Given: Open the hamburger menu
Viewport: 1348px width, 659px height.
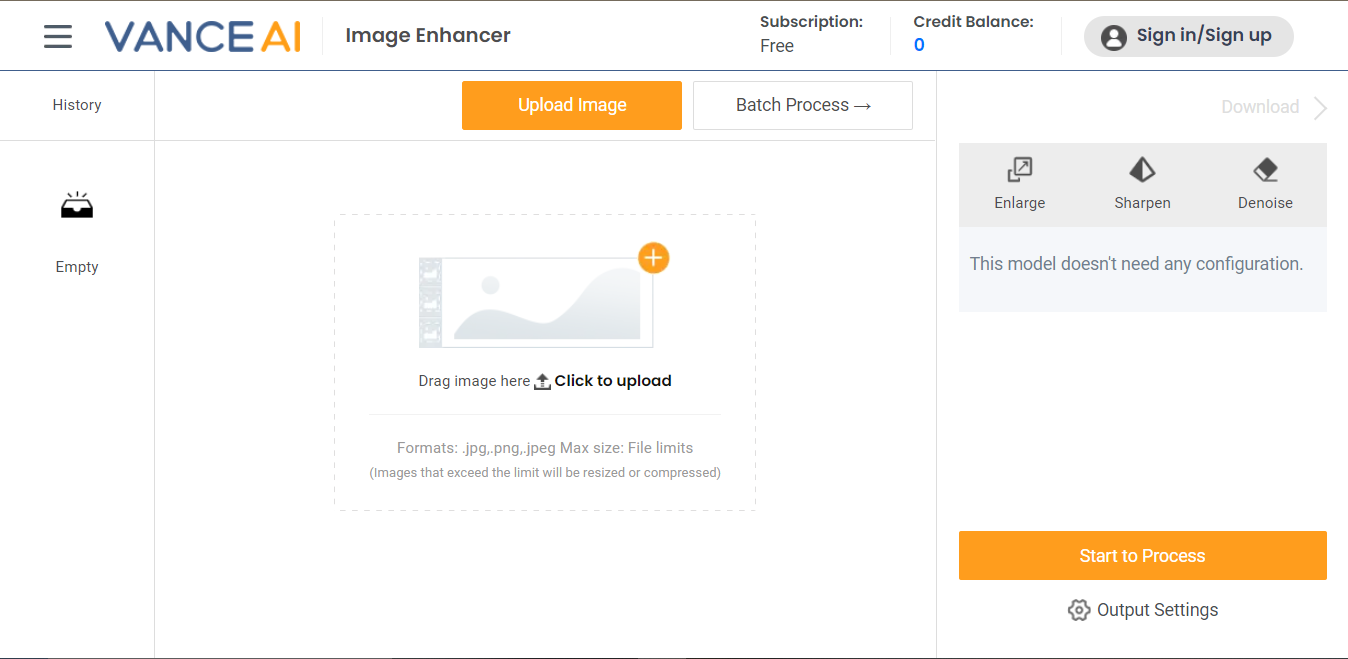Looking at the screenshot, I should tap(58, 36).
